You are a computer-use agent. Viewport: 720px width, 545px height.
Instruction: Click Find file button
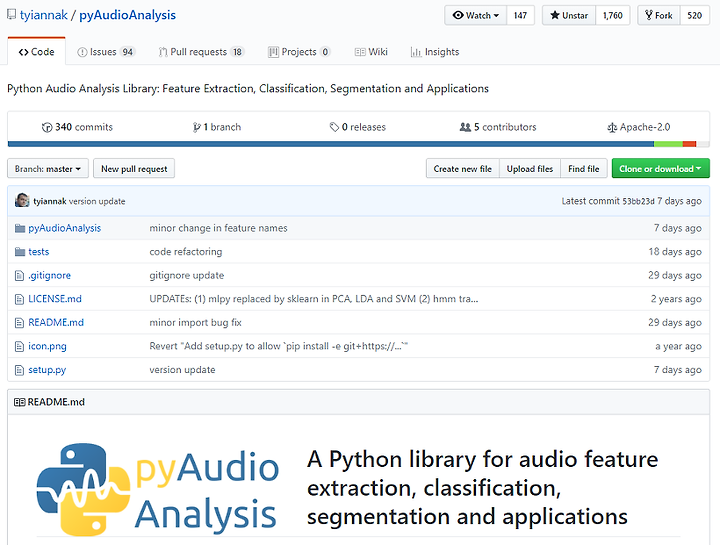pyautogui.click(x=584, y=169)
